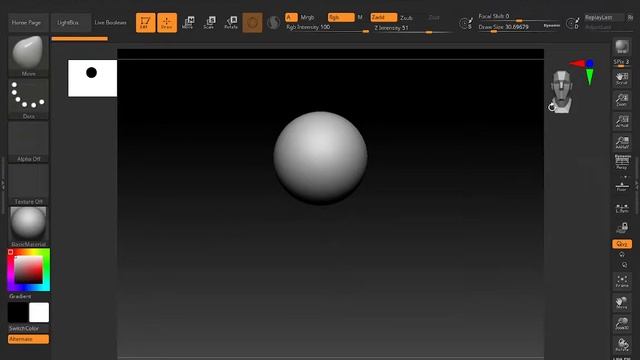Select the Rotate transform tool in top toolbar
640x360 pixels.
231,22
